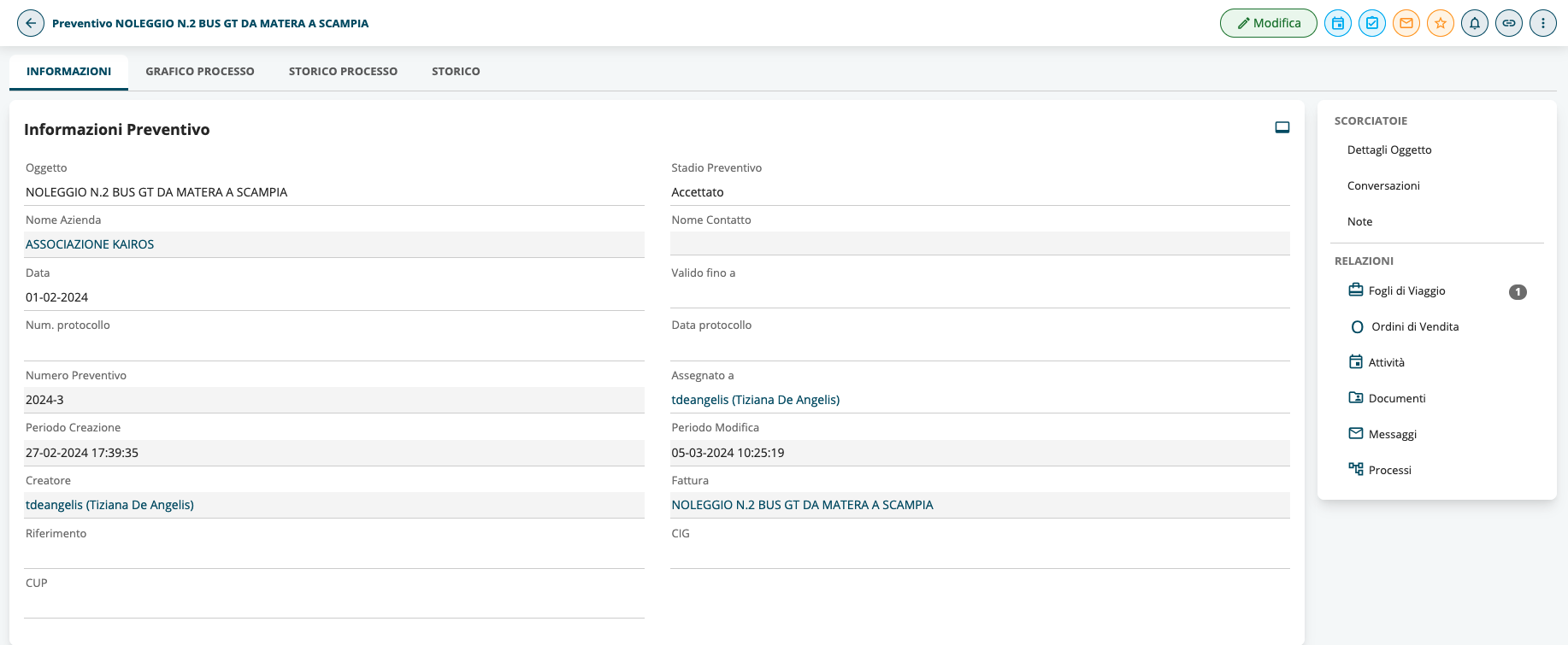This screenshot has height=645, width=1568.
Task: Open the Storico Processo tab
Action: [x=343, y=72]
